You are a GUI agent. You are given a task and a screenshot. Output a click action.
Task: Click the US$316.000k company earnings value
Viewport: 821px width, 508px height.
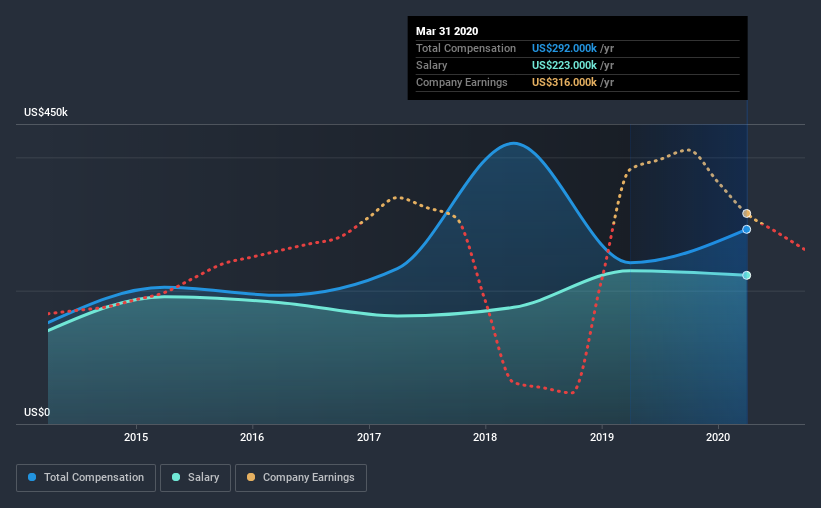coord(564,82)
